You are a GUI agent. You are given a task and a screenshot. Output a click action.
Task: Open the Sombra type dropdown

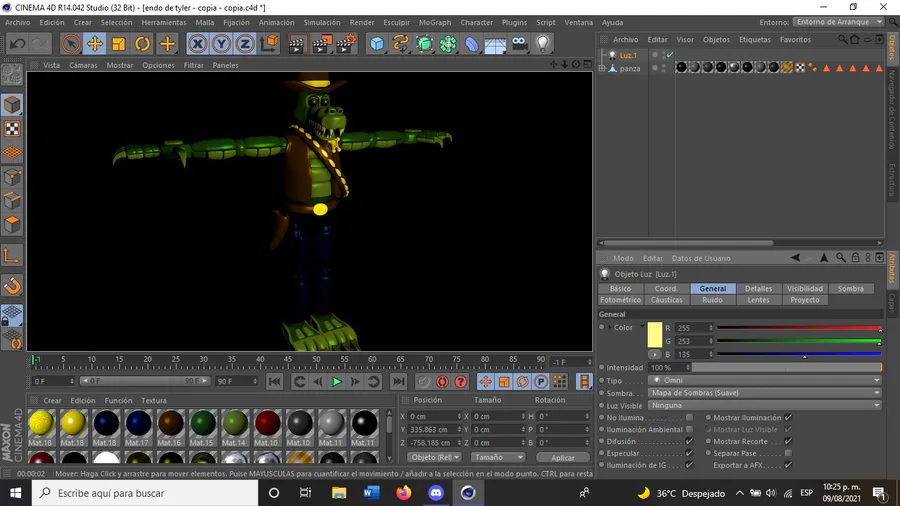click(765, 393)
